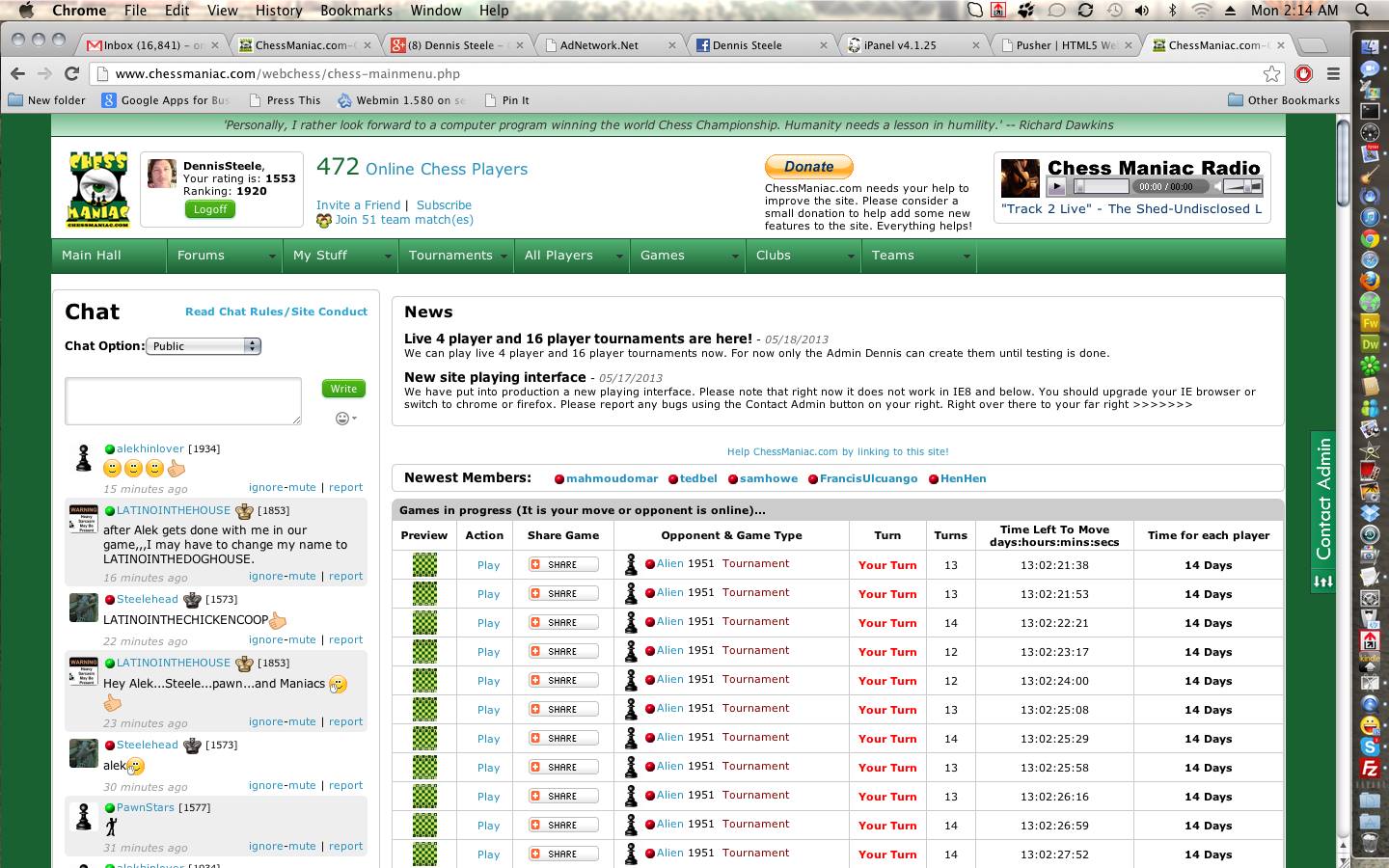Open the Chrome hamburger menu icon
1389x868 pixels.
[1333, 73]
